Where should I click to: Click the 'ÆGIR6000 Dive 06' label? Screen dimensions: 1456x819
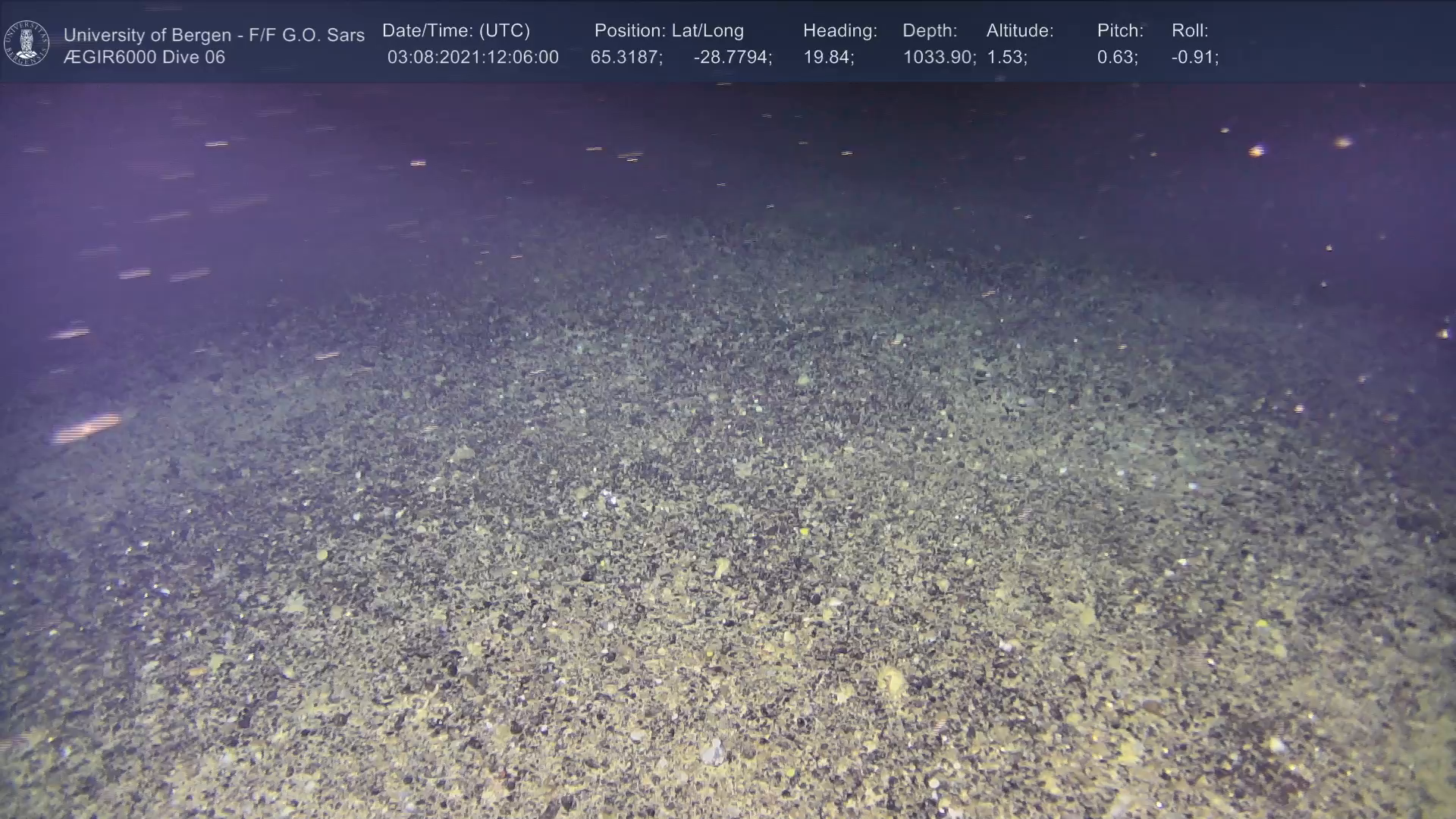click(144, 58)
